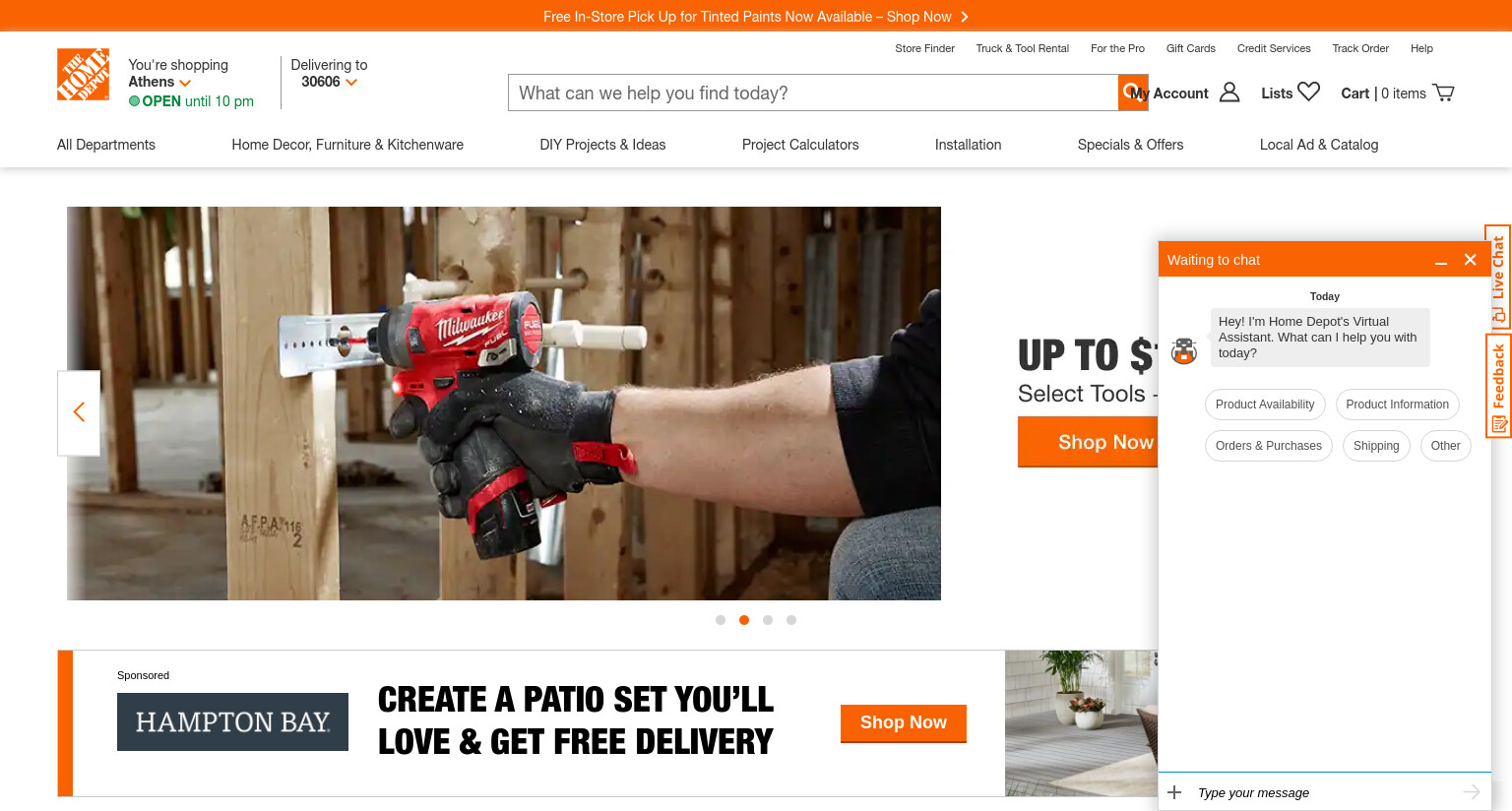The image size is (1512, 811).
Task: Open the Specials & Offers menu
Action: click(x=1130, y=145)
